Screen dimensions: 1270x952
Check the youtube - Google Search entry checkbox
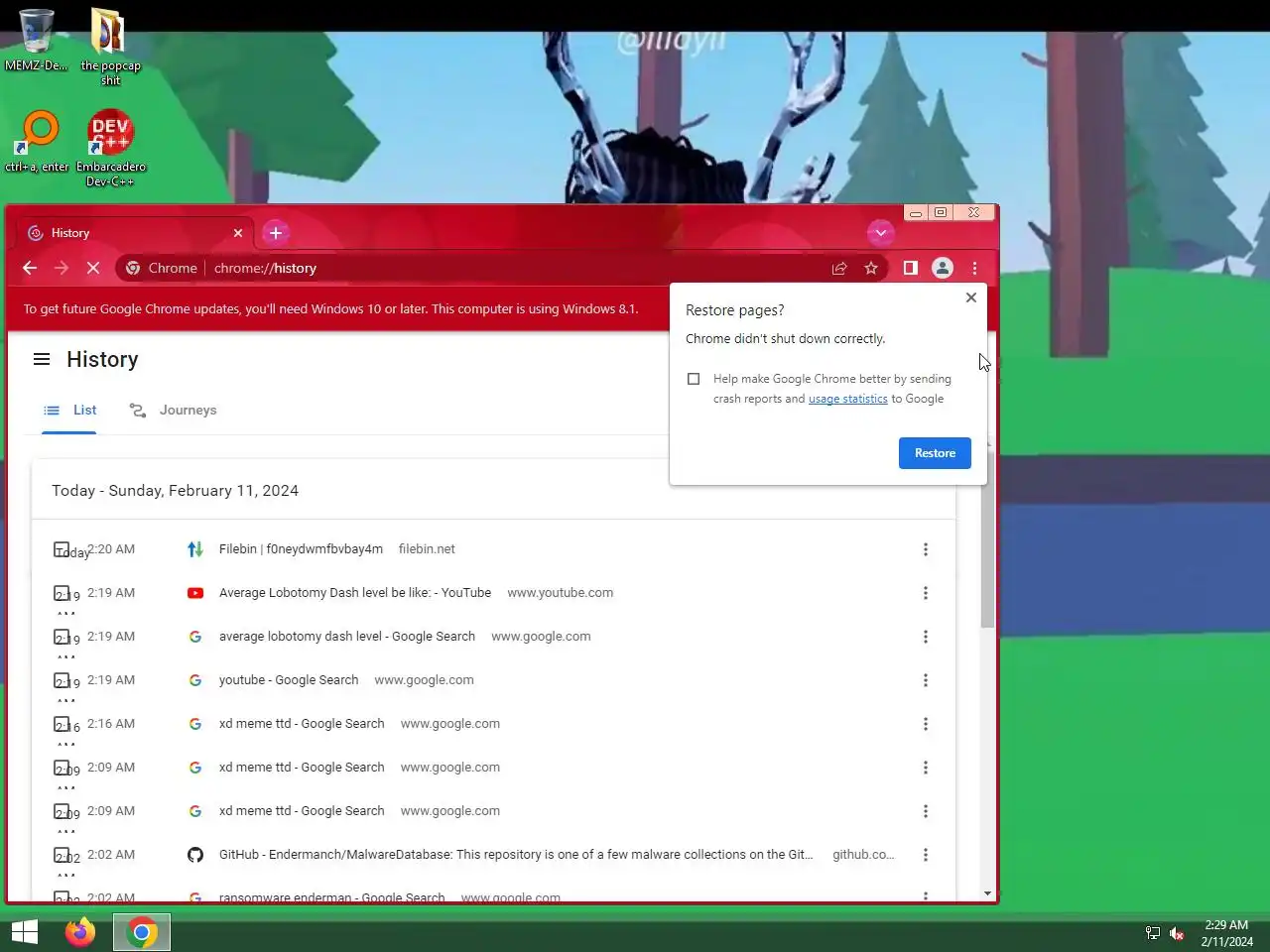pyautogui.click(x=62, y=680)
